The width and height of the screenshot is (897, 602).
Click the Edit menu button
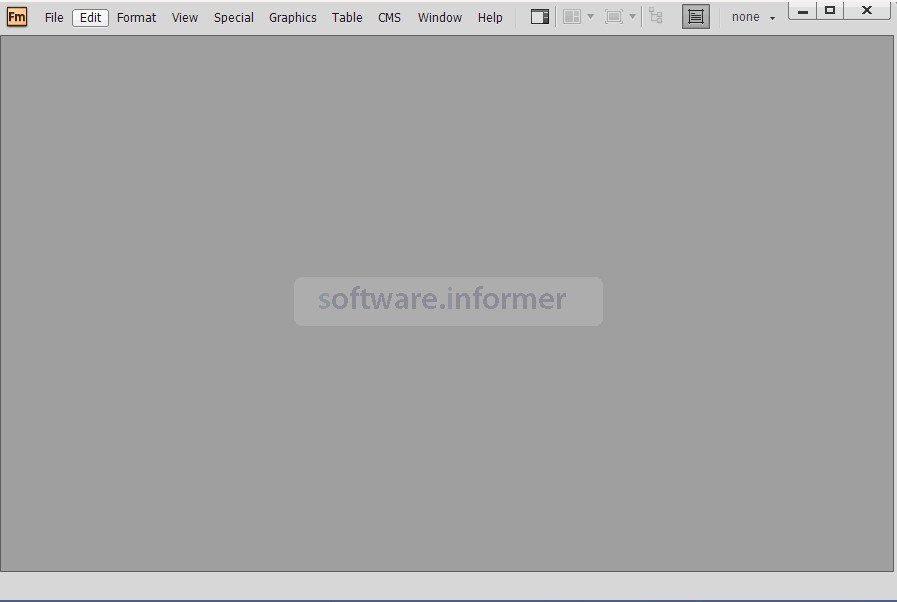(89, 17)
